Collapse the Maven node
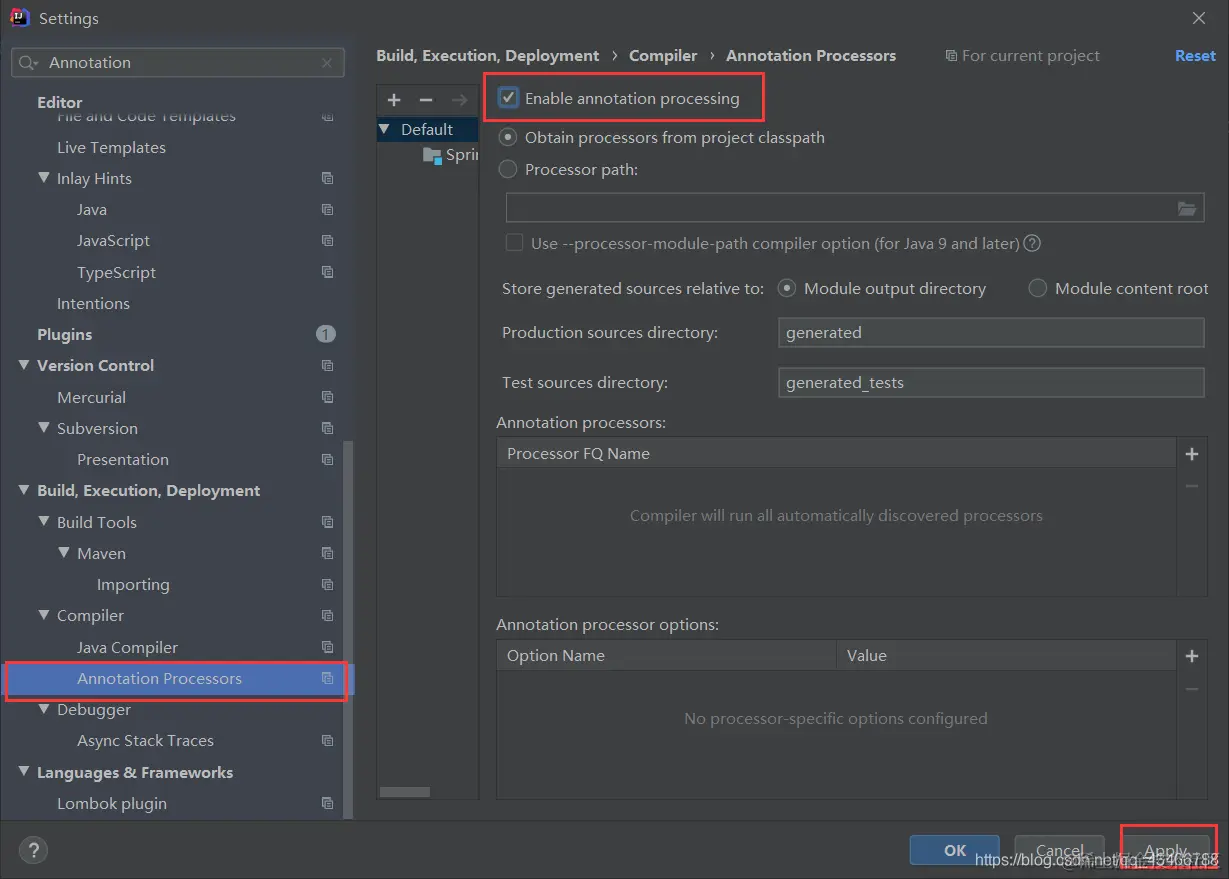 [x=64, y=553]
